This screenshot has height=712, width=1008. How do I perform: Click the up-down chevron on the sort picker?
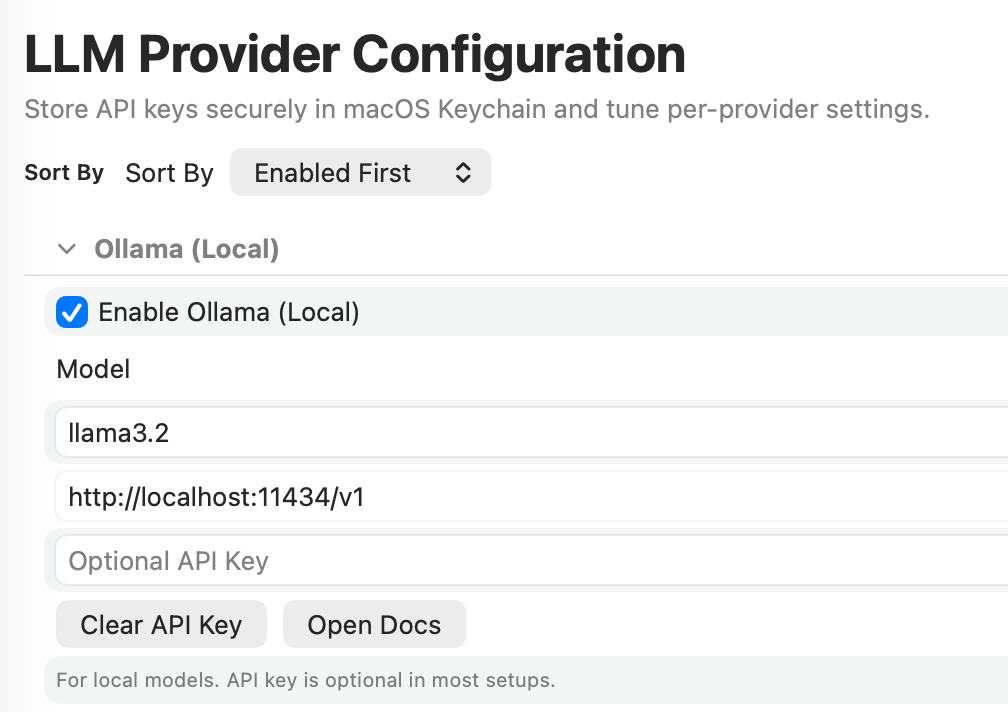click(x=462, y=172)
